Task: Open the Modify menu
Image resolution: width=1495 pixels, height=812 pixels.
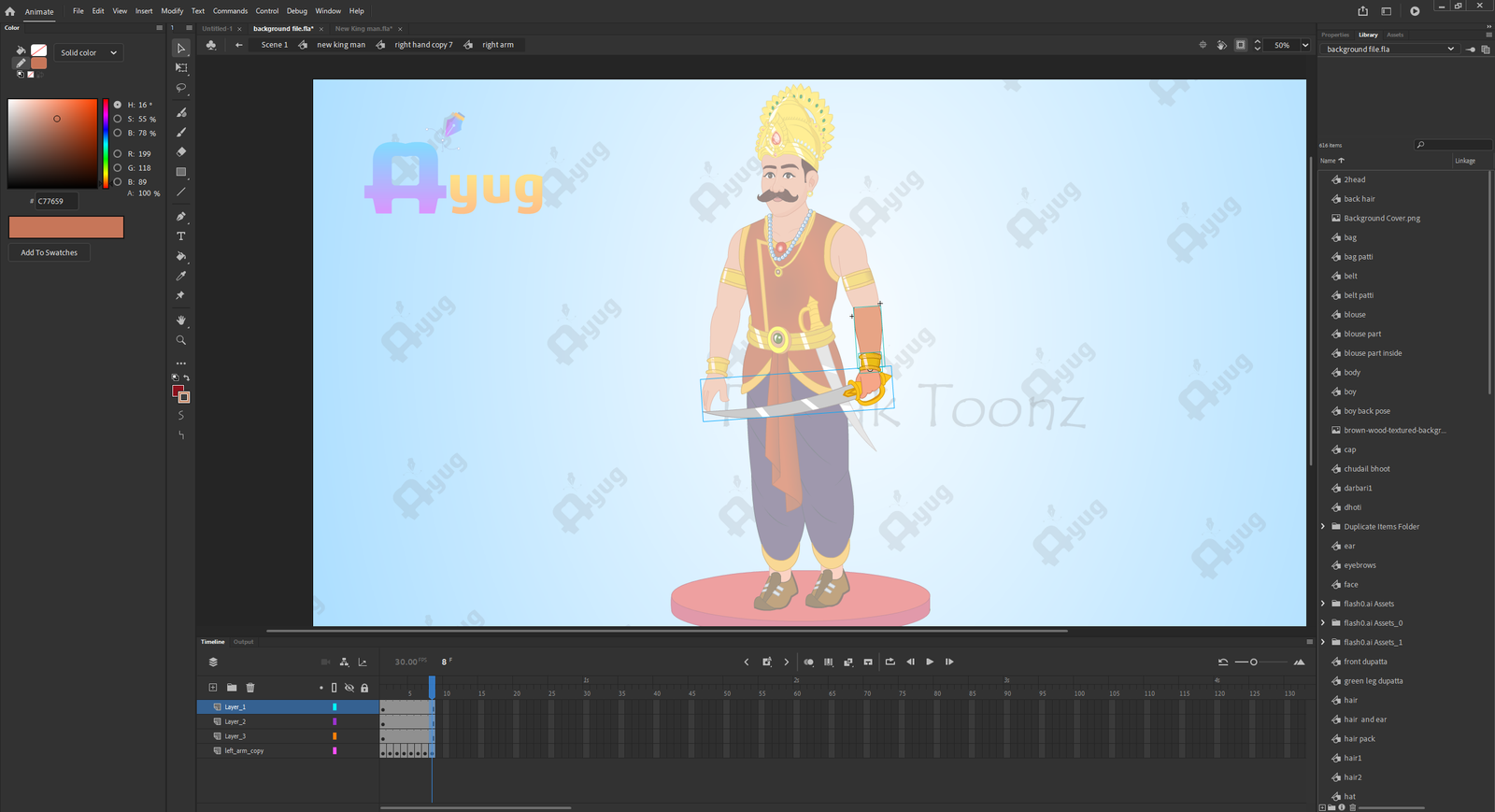Action: click(x=172, y=11)
